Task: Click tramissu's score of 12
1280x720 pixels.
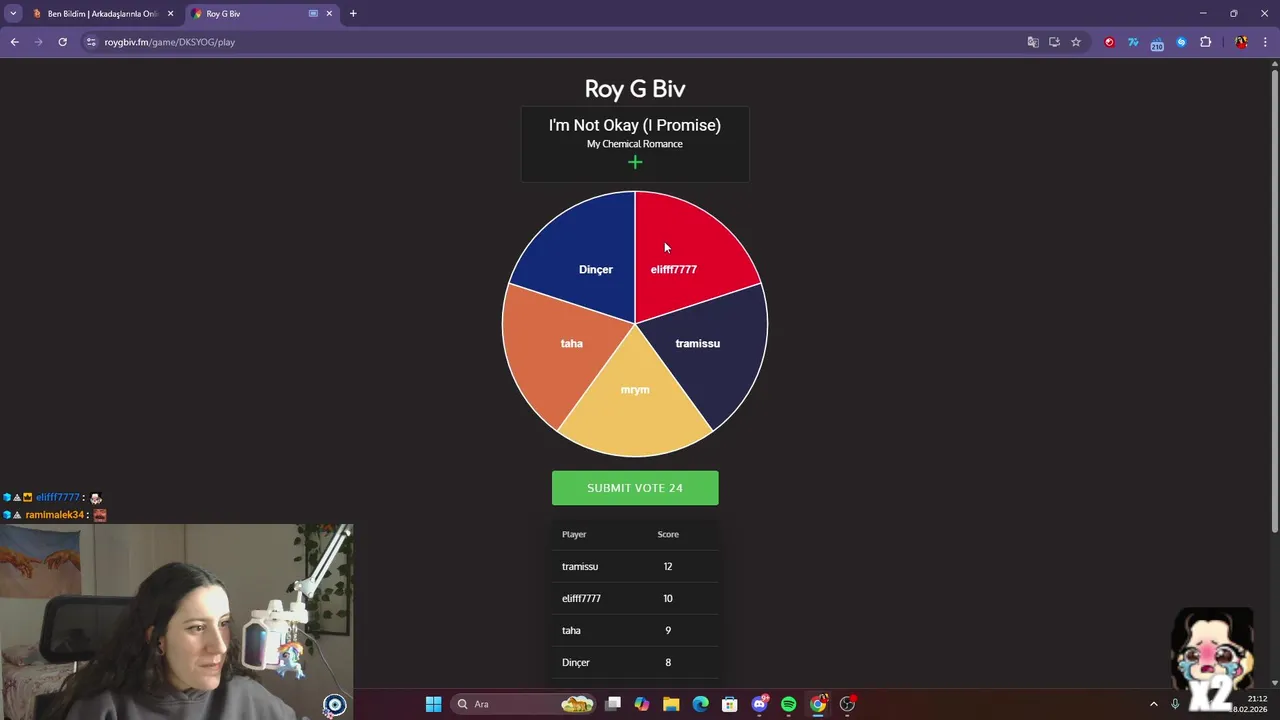Action: (x=668, y=566)
